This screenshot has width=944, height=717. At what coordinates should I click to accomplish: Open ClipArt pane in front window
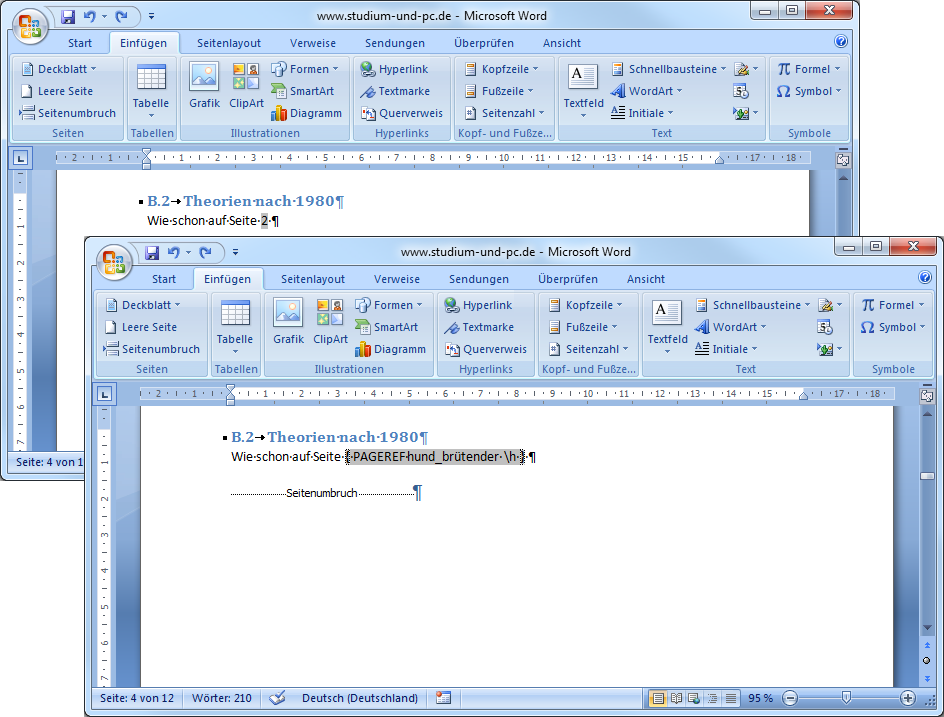click(330, 322)
